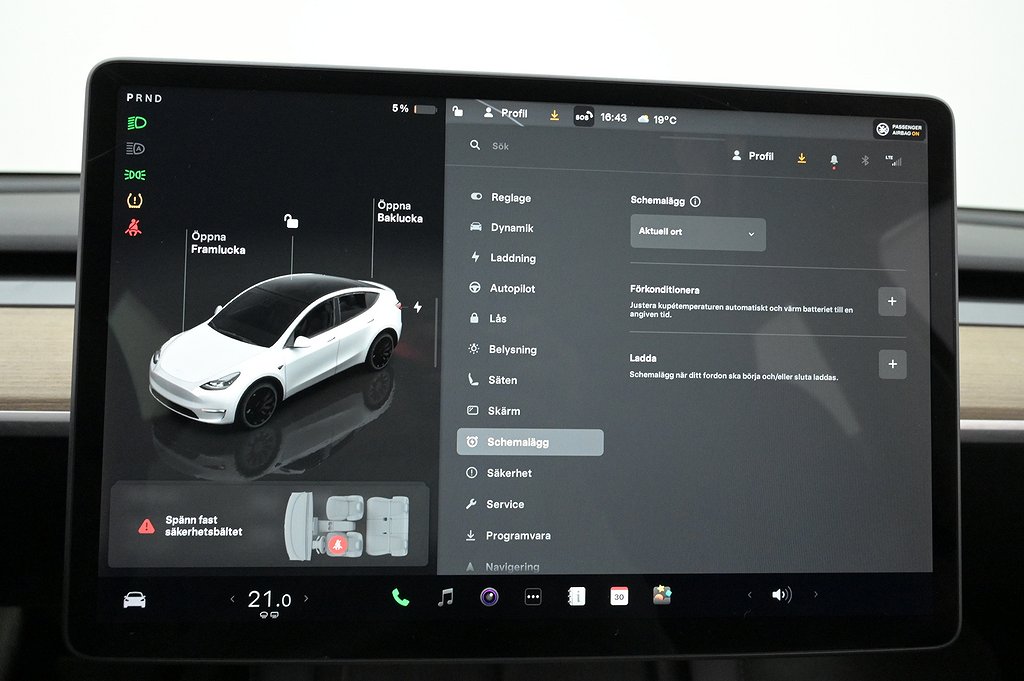Select Autopilot in the settings menu
This screenshot has height=681, width=1024.
512,288
